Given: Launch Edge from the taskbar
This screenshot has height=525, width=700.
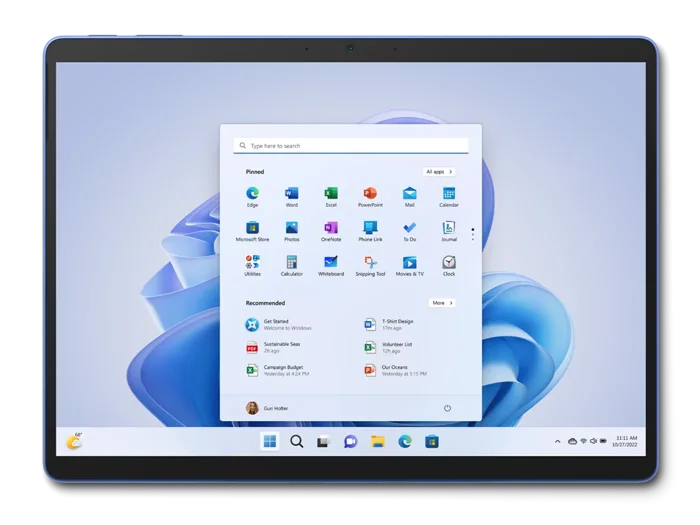Looking at the screenshot, I should click(x=405, y=442).
